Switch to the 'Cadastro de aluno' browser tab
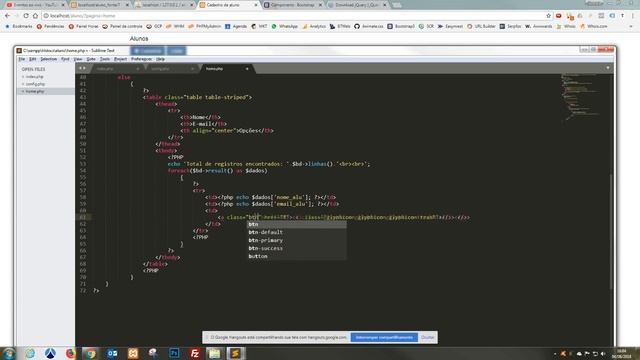 (229, 5)
